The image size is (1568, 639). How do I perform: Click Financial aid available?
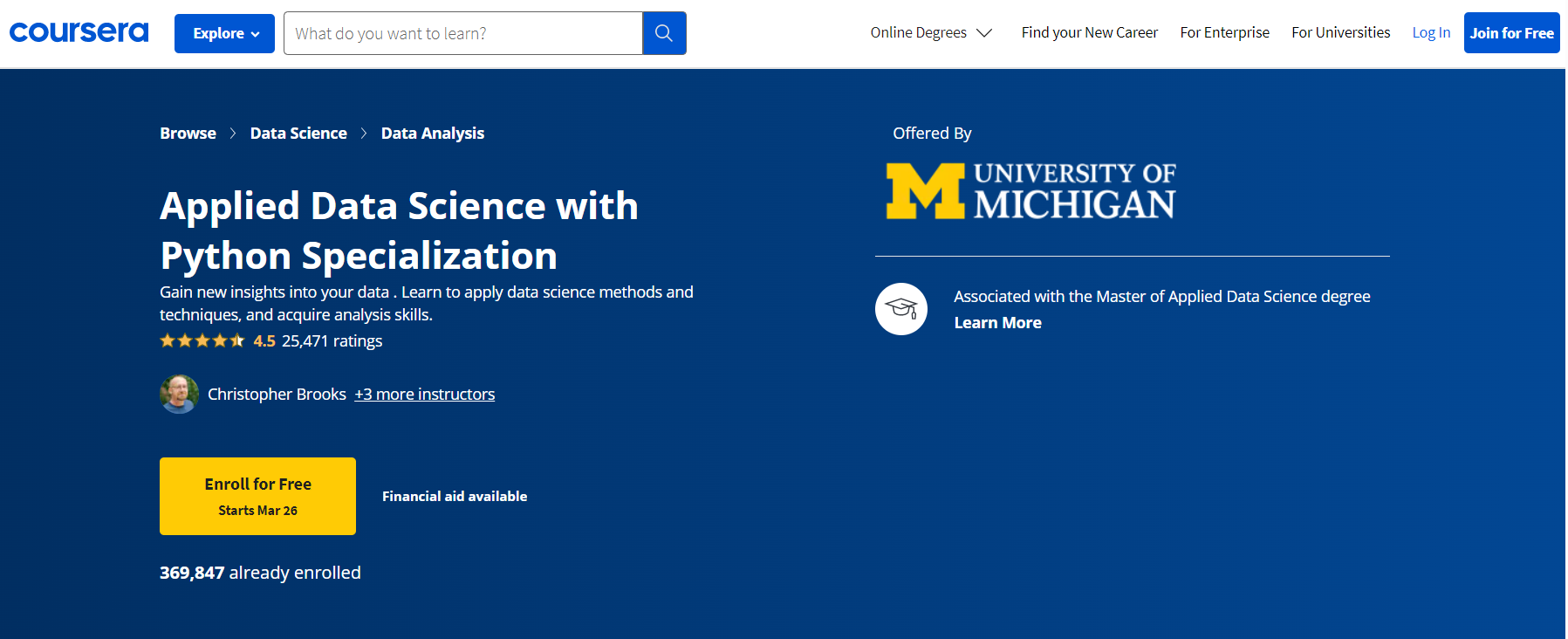455,496
